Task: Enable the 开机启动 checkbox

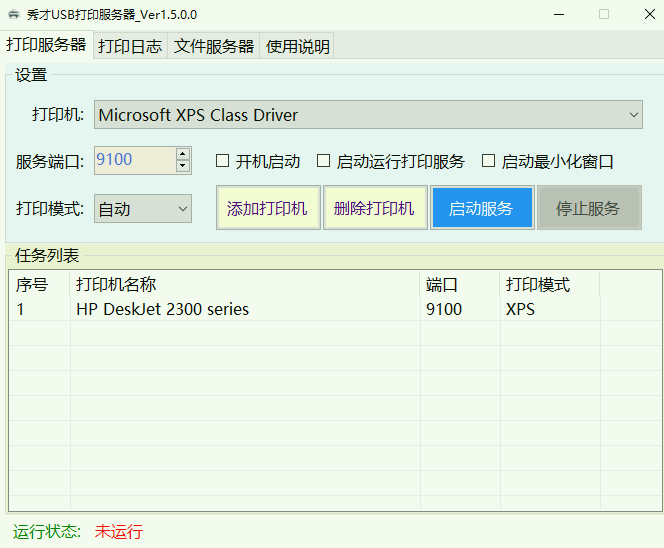Action: pos(223,161)
